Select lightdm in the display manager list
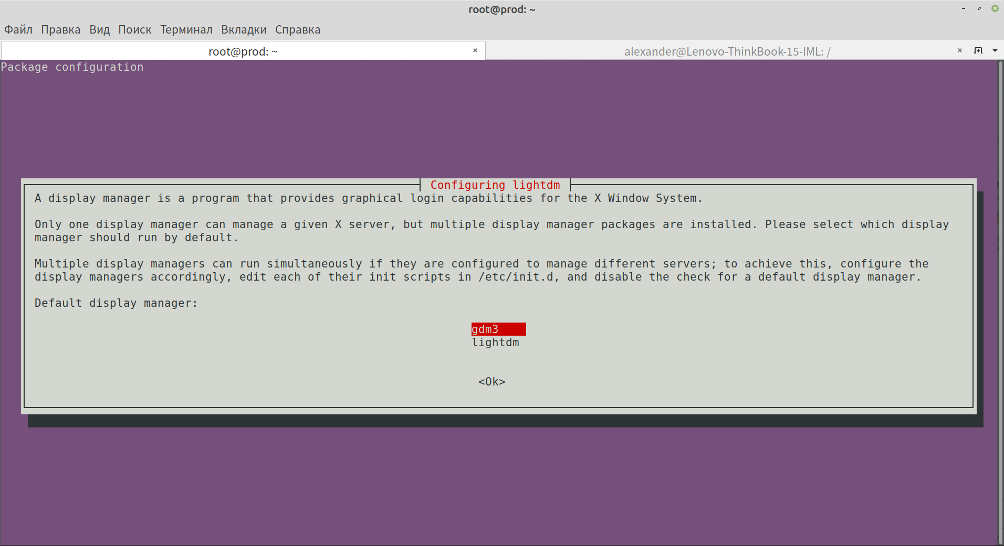Viewport: 1004px width, 547px height. coord(496,343)
